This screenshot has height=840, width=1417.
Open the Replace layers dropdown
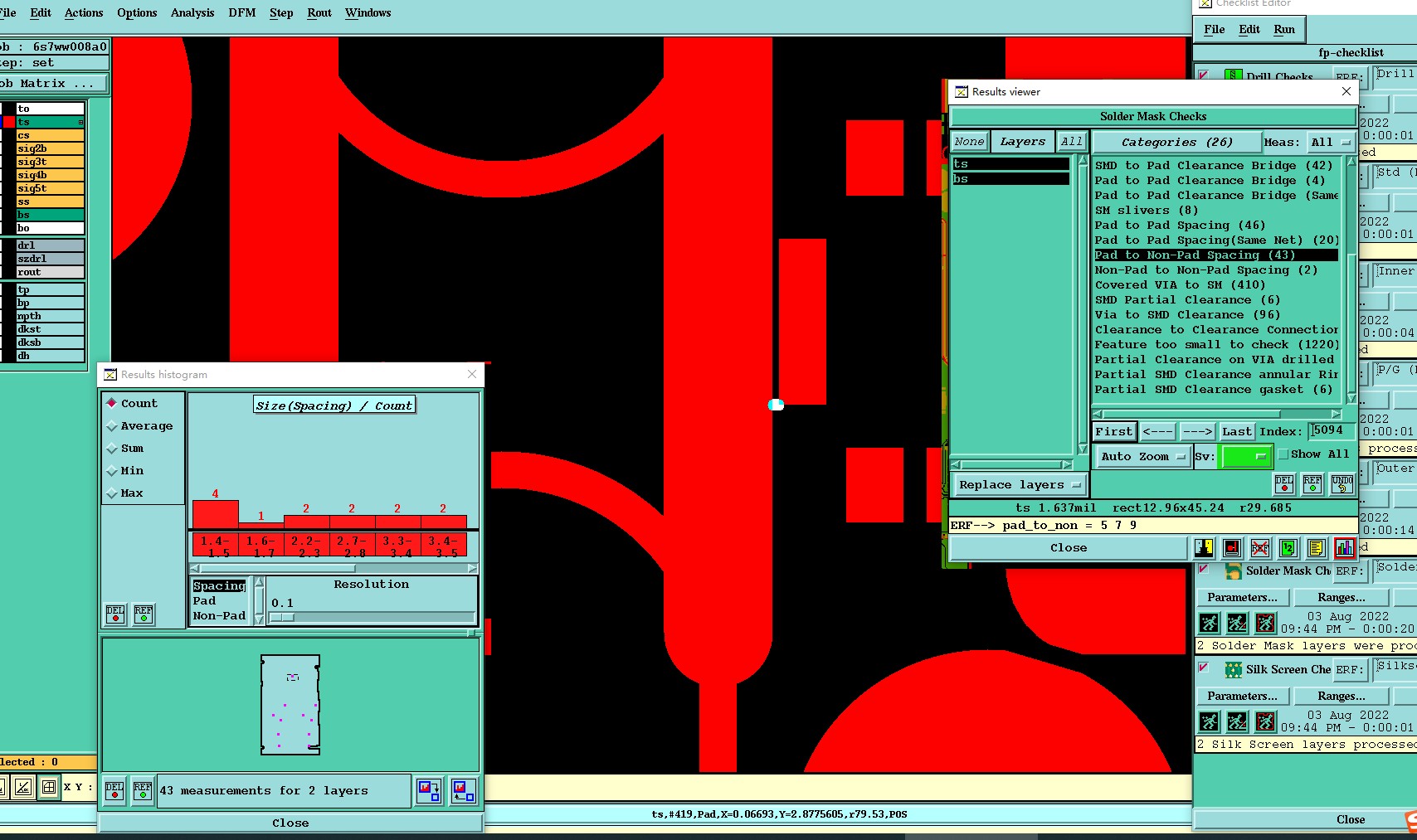[1020, 484]
